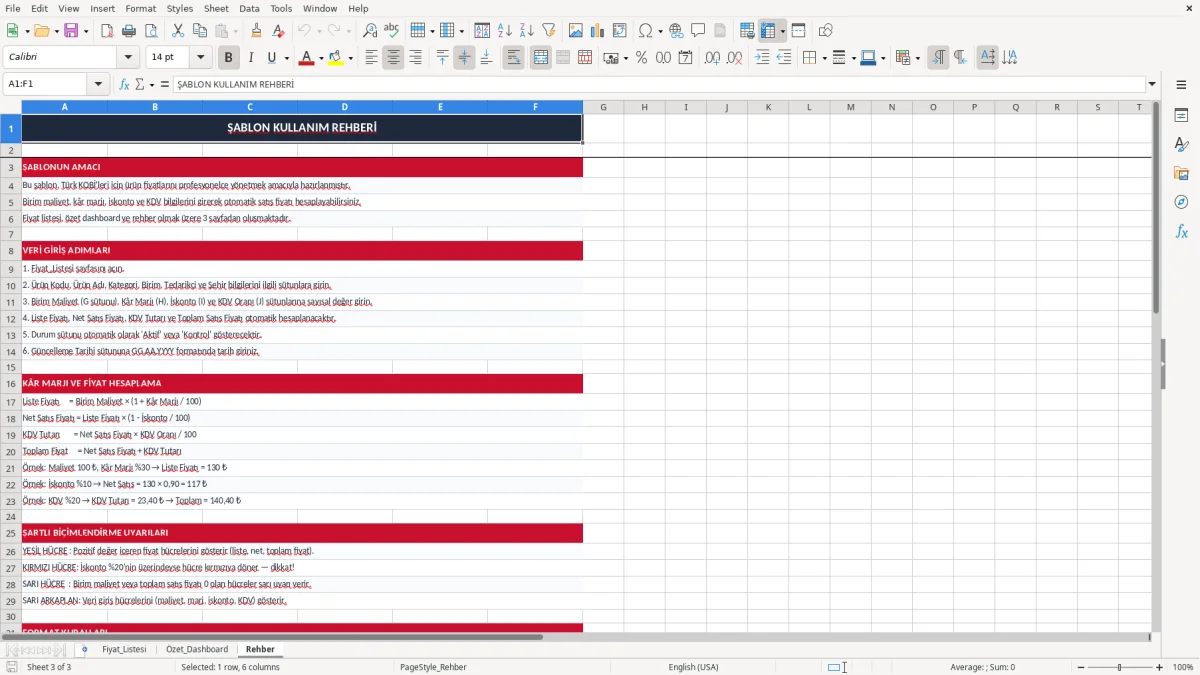This screenshot has width=1200, height=675.
Task: Select column header K
Action: coord(768,107)
